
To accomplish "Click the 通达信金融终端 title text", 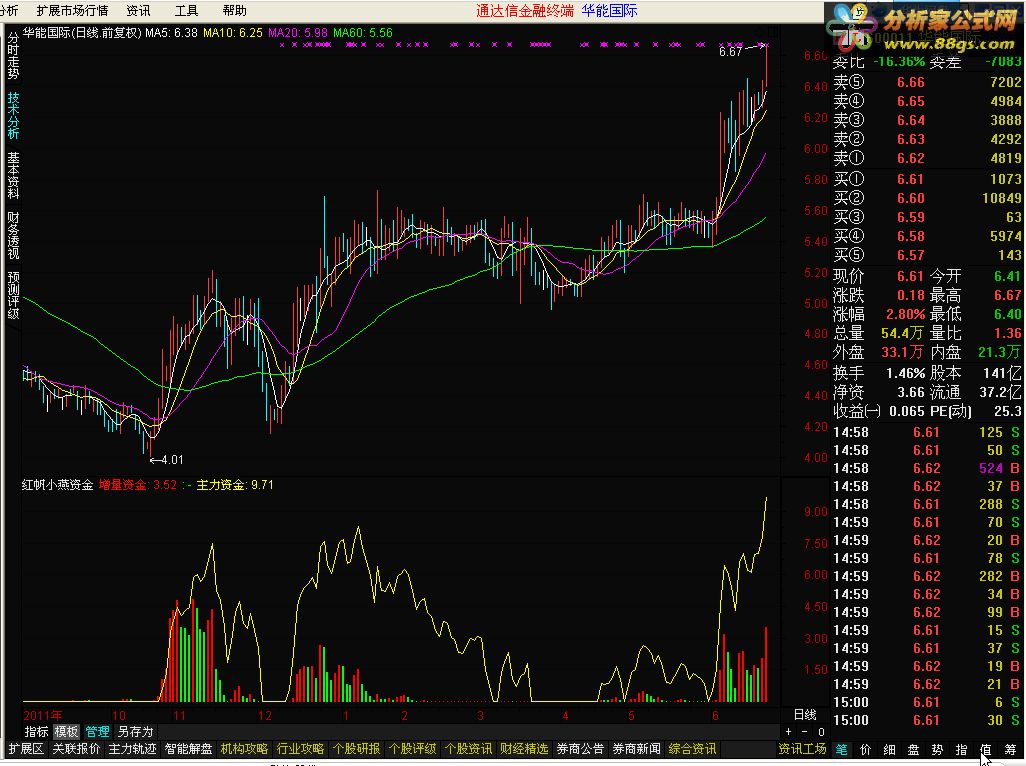I will (525, 10).
